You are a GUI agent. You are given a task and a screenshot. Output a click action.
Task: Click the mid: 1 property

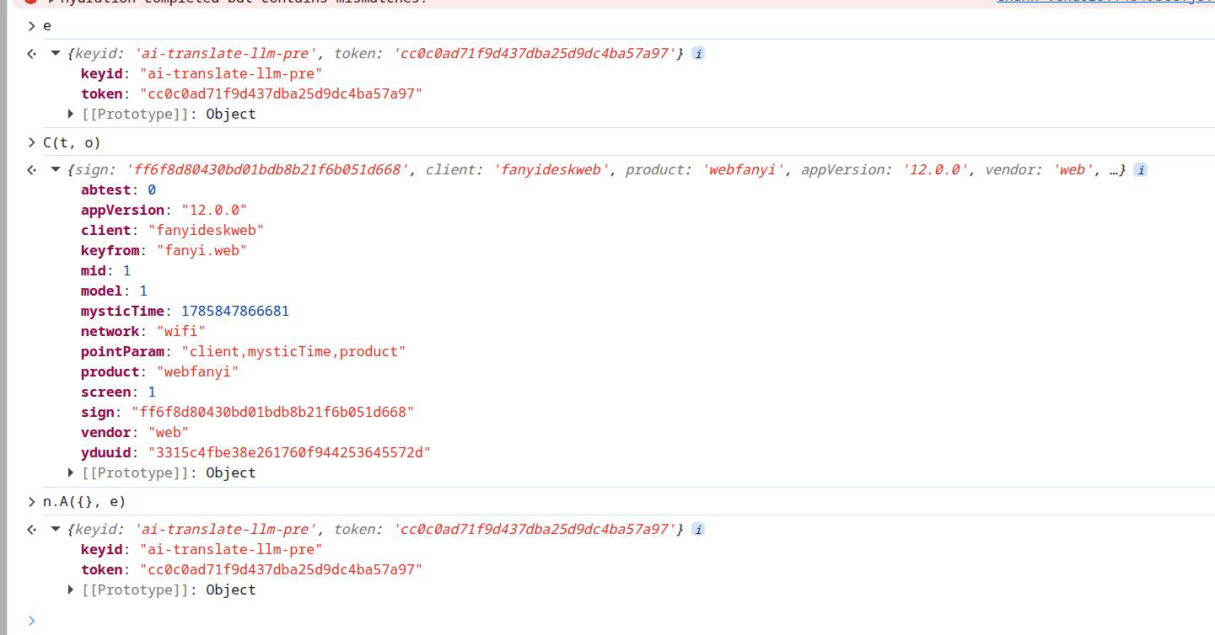pos(106,271)
